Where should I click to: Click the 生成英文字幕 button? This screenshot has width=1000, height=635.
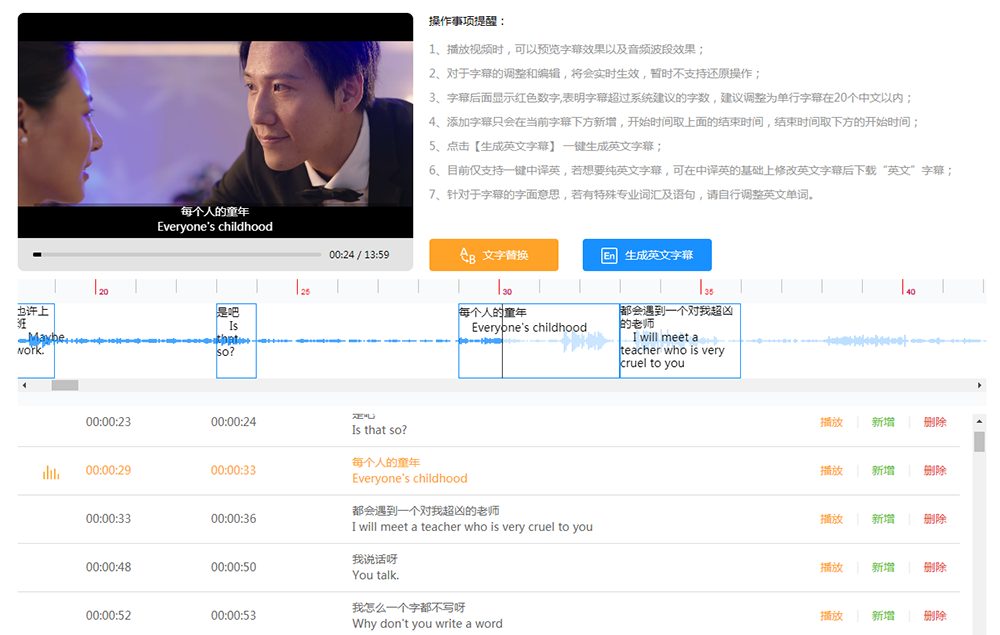[x=646, y=255]
